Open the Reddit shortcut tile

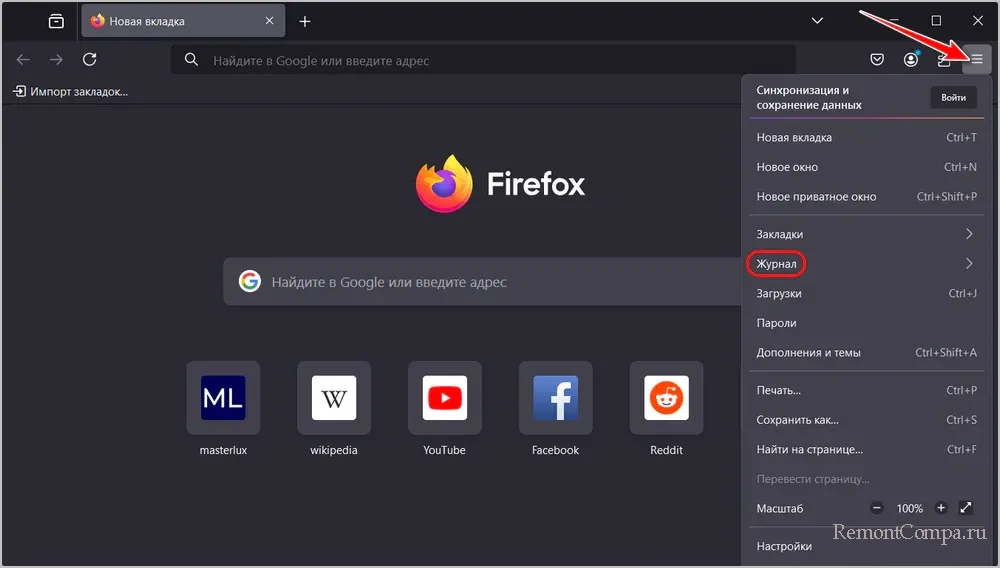(666, 398)
